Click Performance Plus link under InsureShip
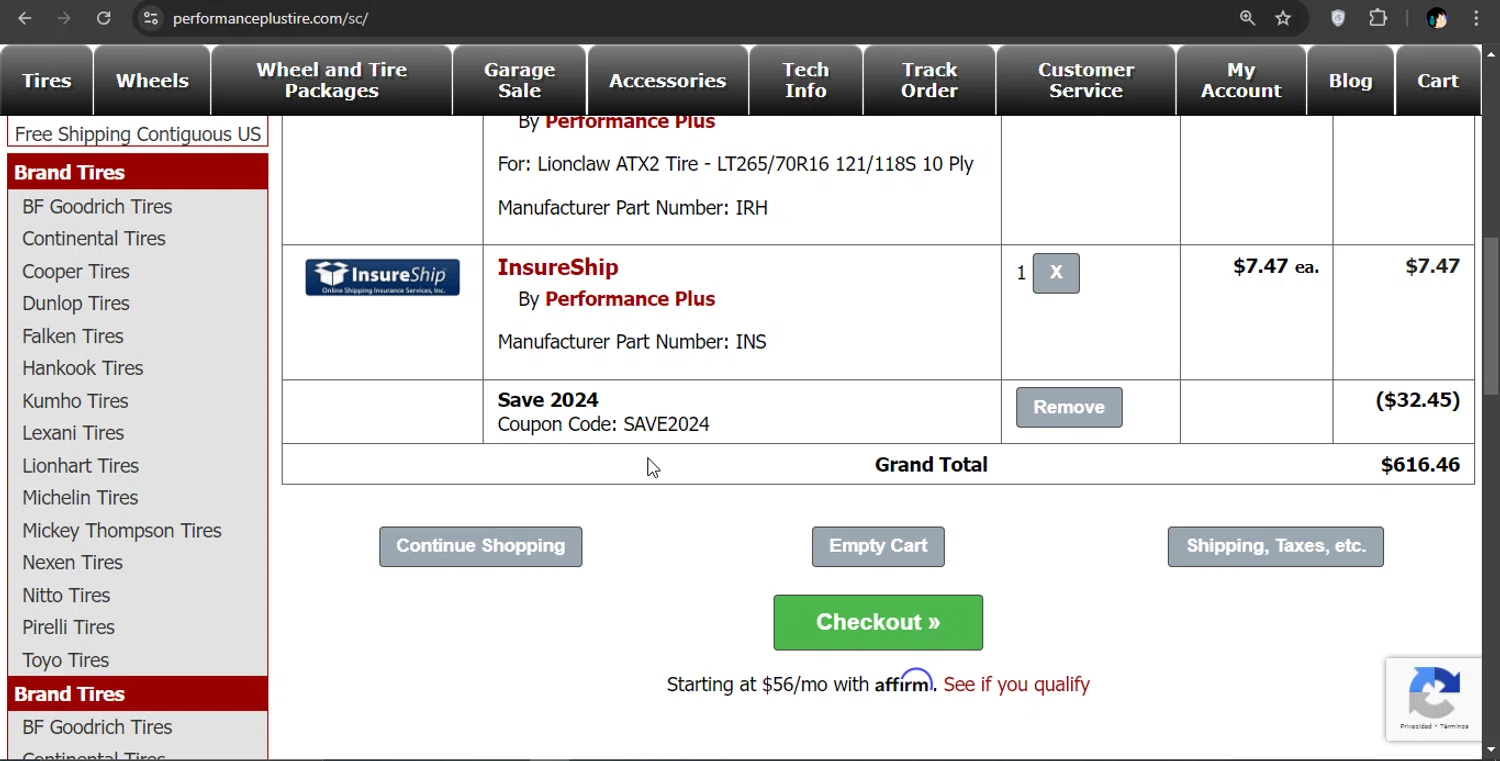Screen dimensions: 1500x761 pos(630,299)
